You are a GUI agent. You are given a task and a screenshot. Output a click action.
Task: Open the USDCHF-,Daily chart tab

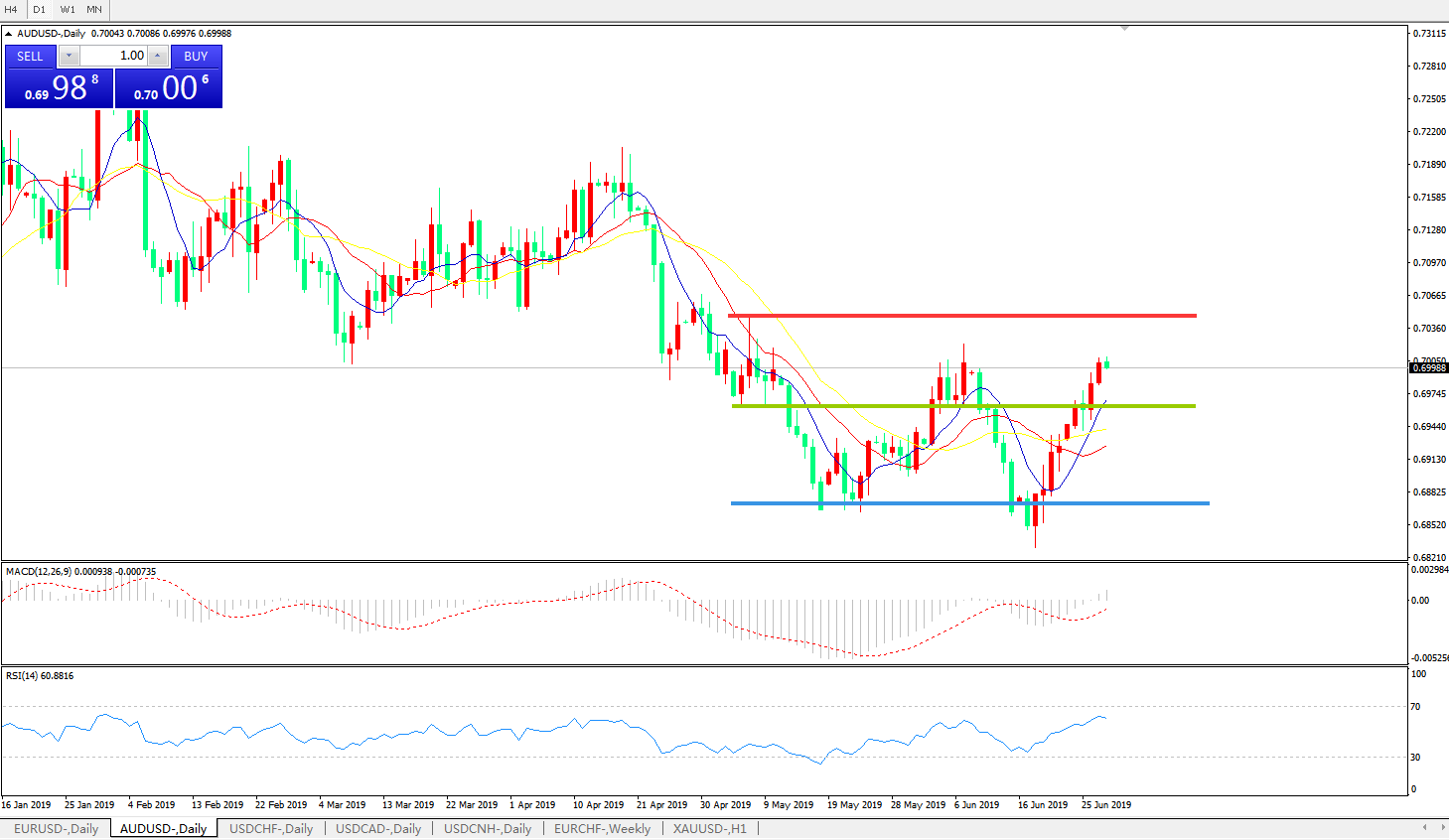[x=271, y=828]
